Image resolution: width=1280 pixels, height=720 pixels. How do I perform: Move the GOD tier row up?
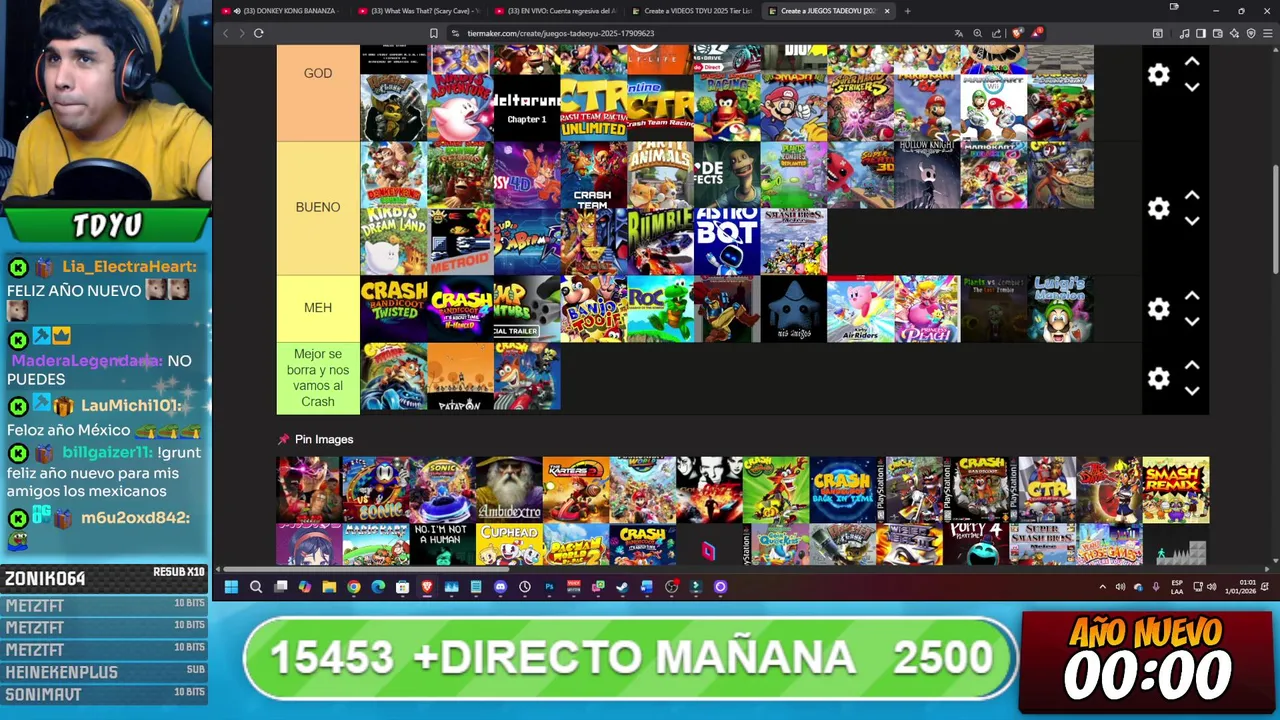tap(1192, 62)
